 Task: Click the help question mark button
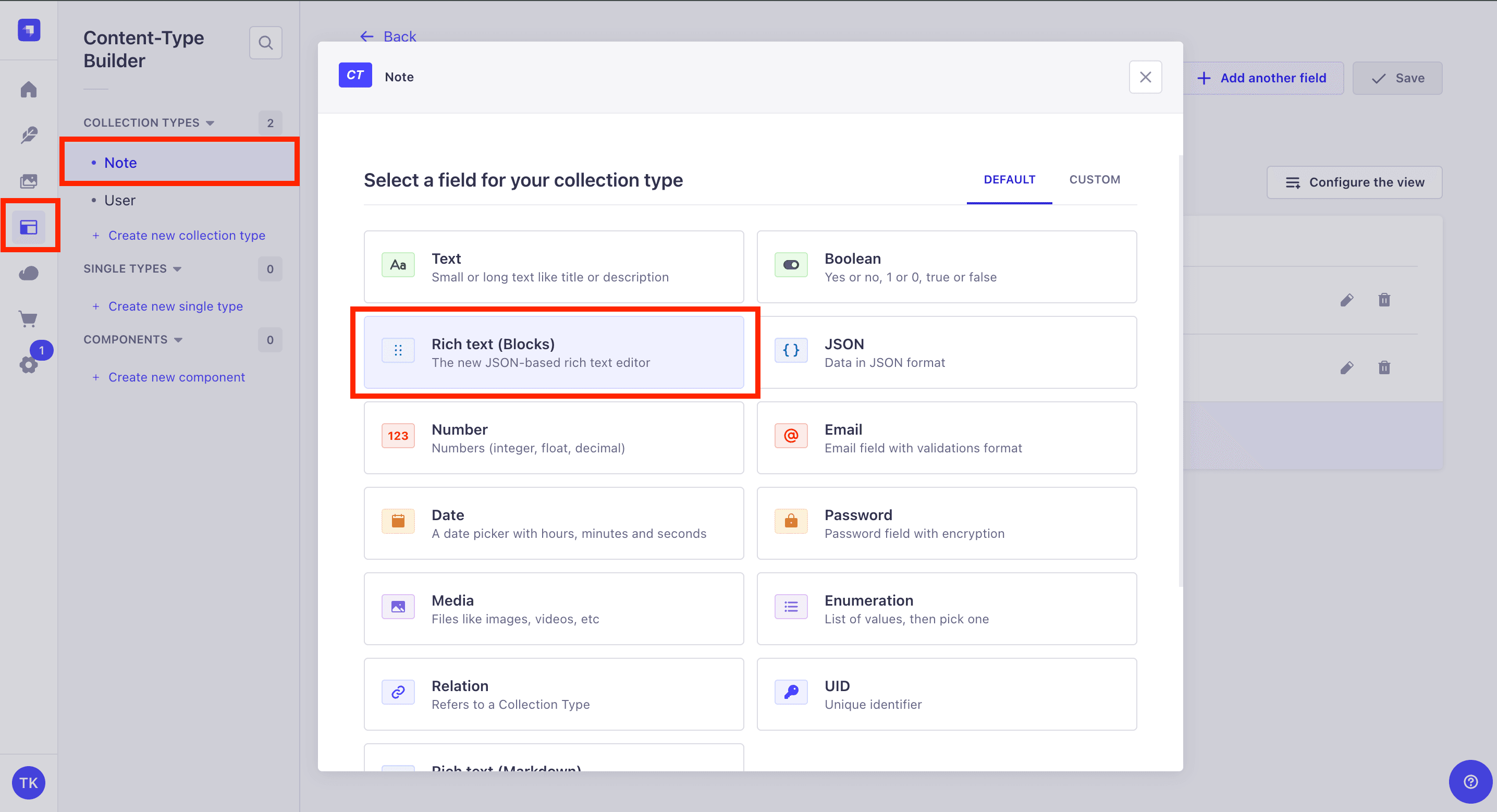click(1470, 782)
